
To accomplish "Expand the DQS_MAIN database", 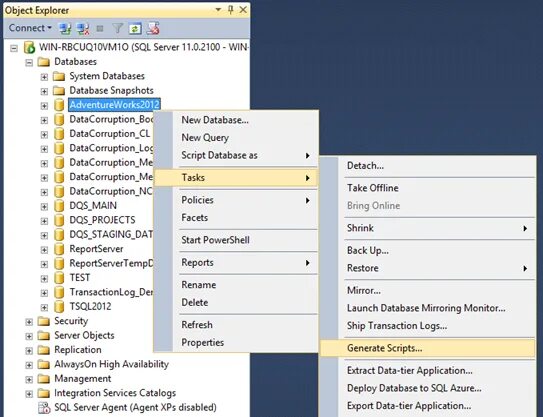I will point(44,206).
